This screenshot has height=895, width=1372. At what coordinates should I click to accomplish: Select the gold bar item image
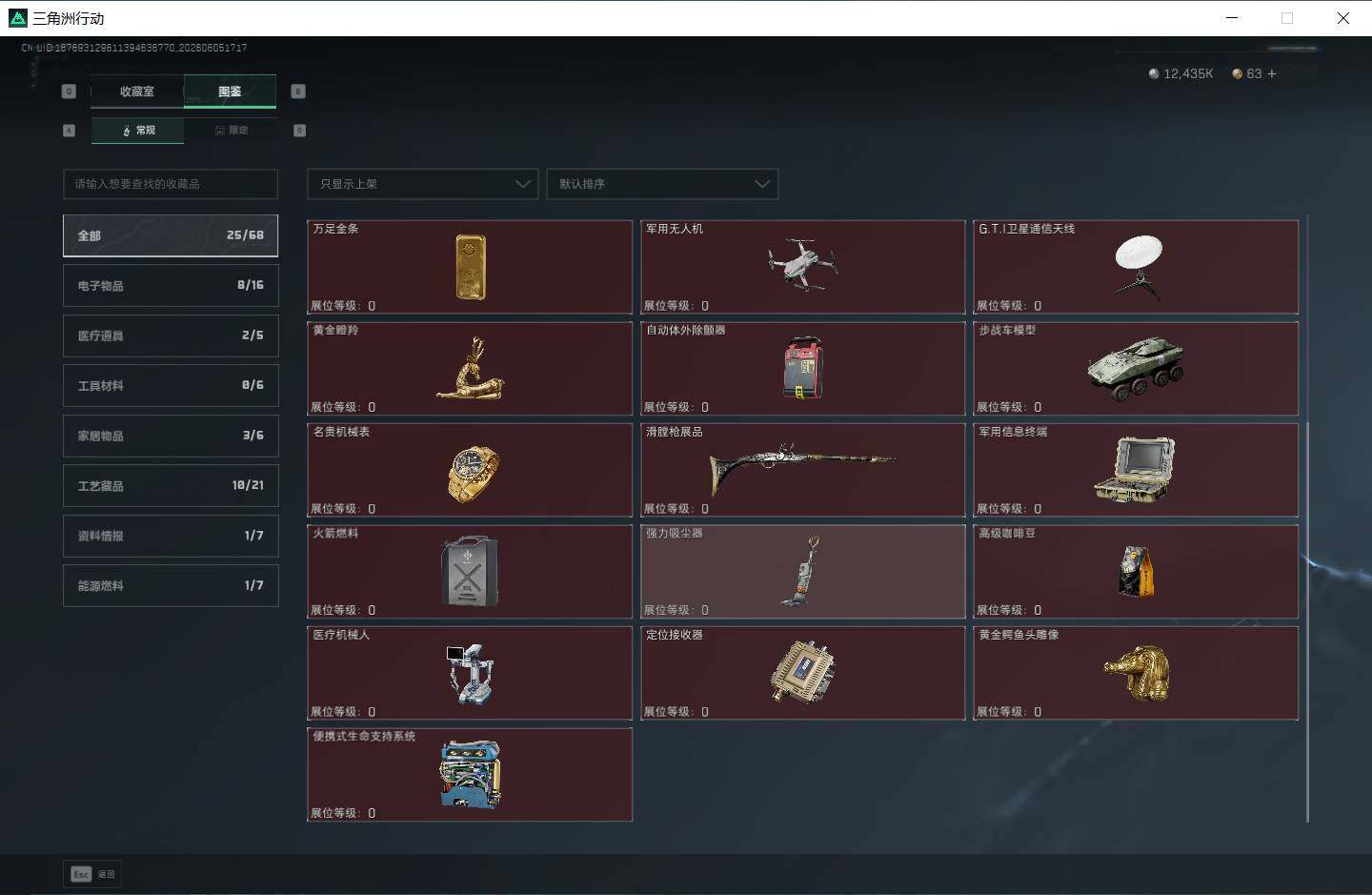(x=470, y=267)
